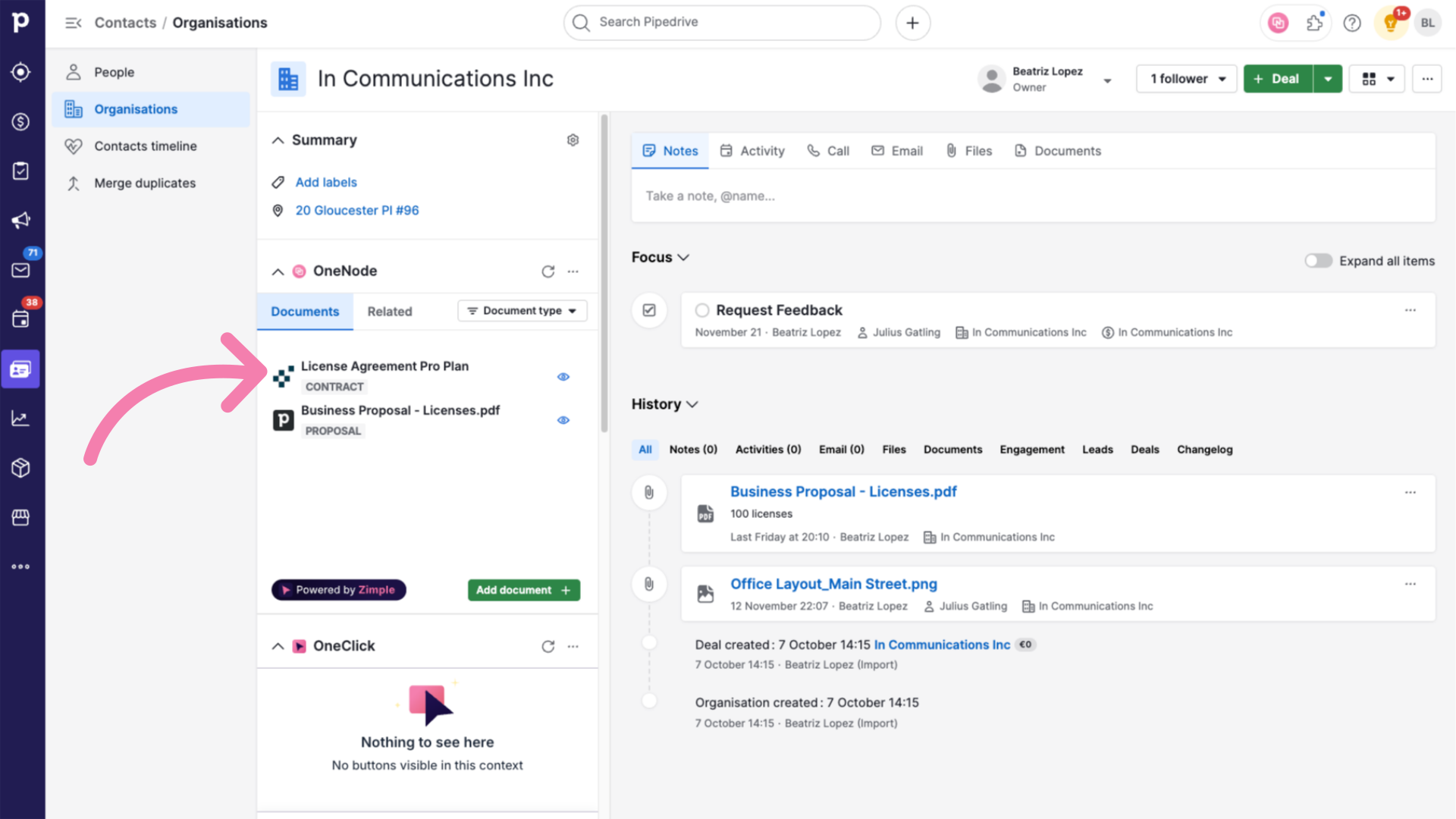This screenshot has height=819, width=1456.
Task: Click the Notes tab icon
Action: 649,150
